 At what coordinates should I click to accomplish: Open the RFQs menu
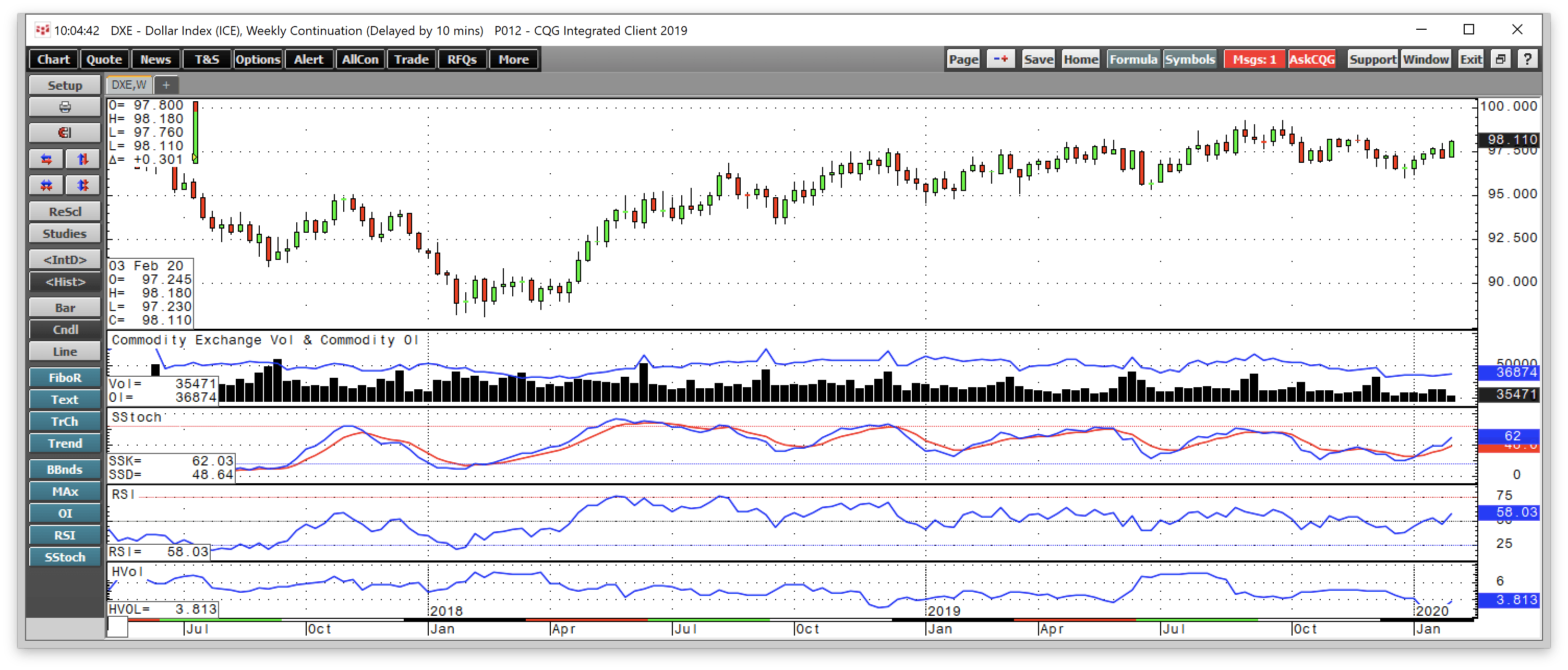coord(462,59)
